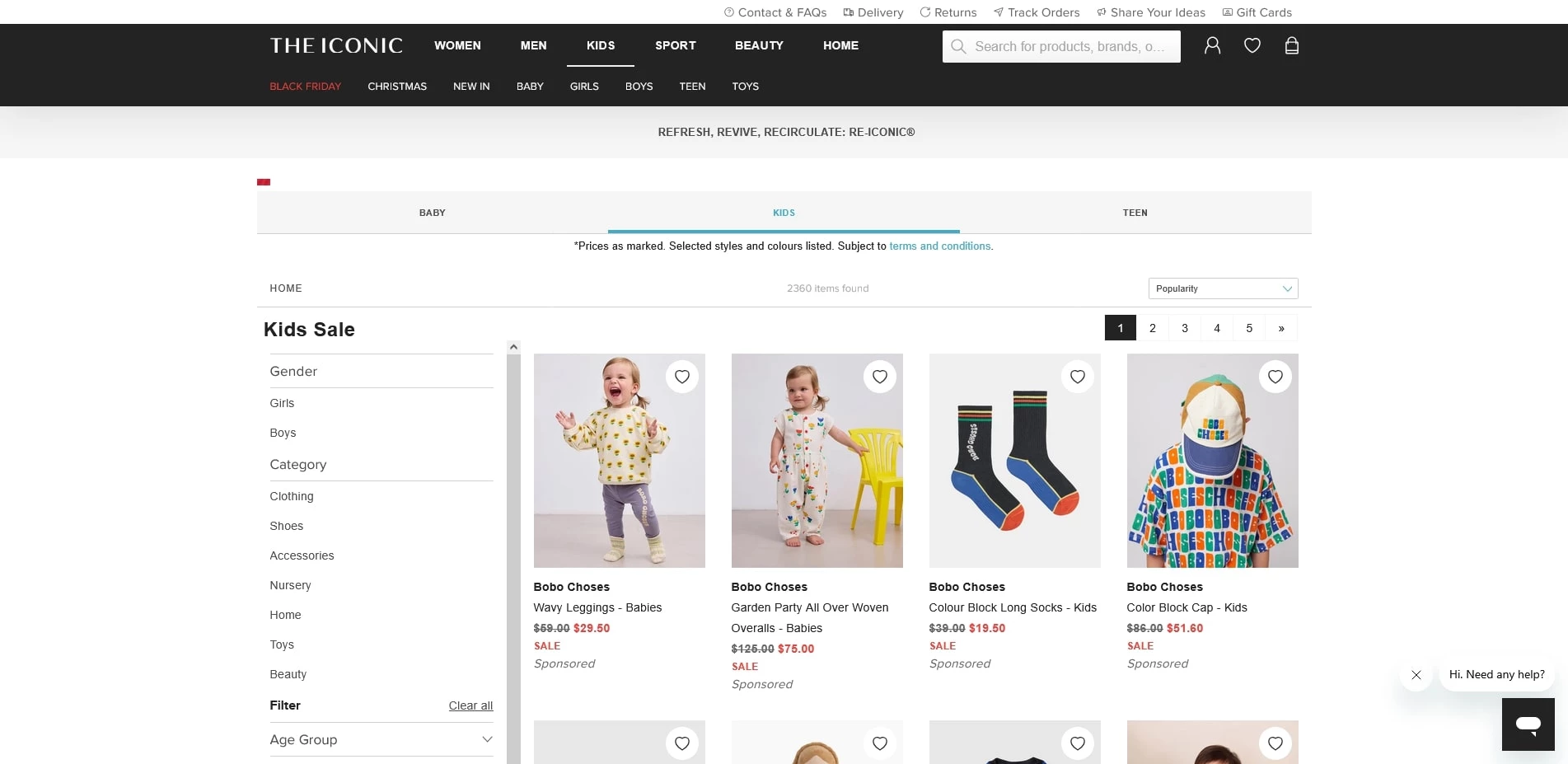This screenshot has height=764, width=1568.
Task: Favorite the Wavy Leggings product heart
Action: 681,377
